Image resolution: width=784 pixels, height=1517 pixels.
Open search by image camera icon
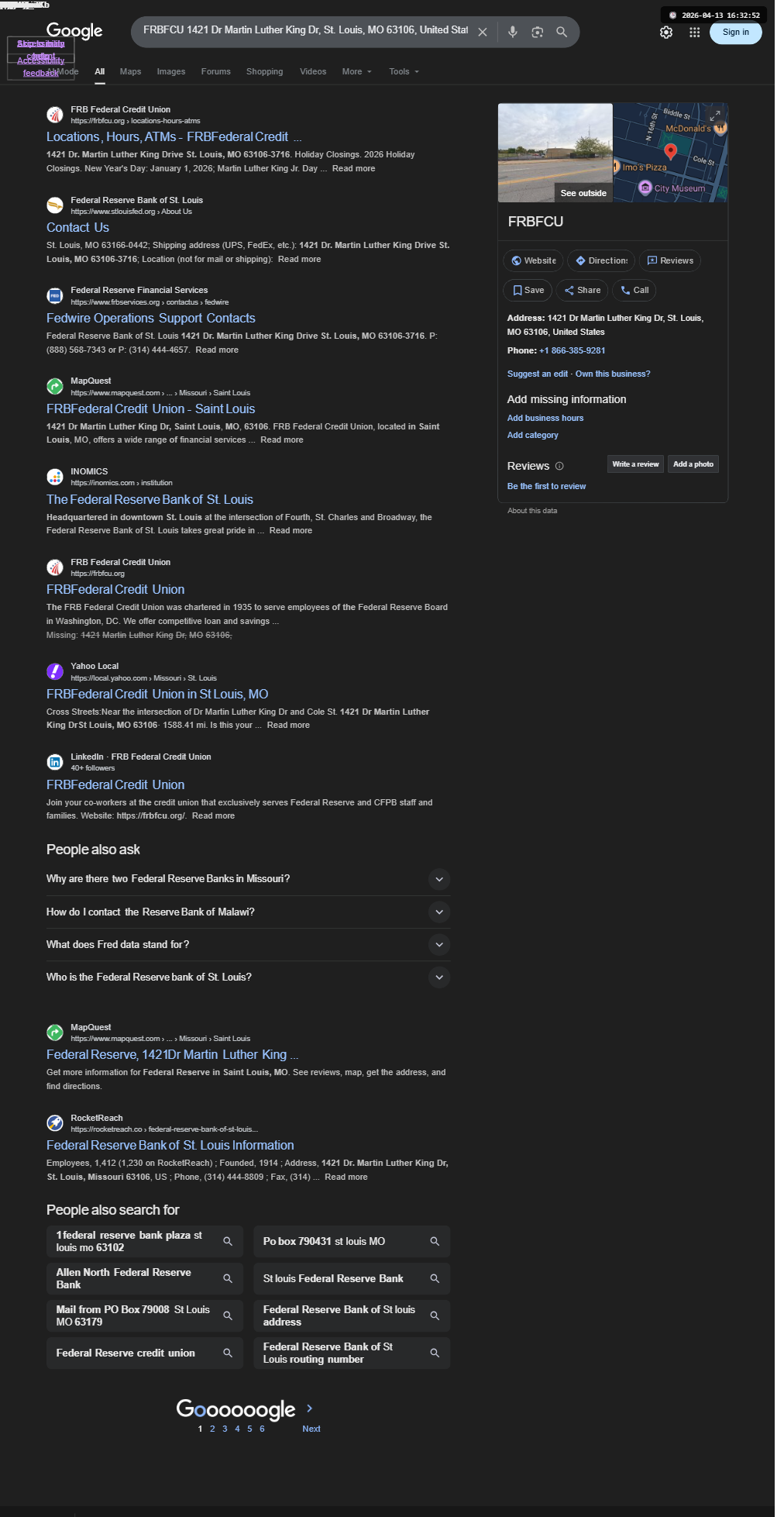pos(537,32)
